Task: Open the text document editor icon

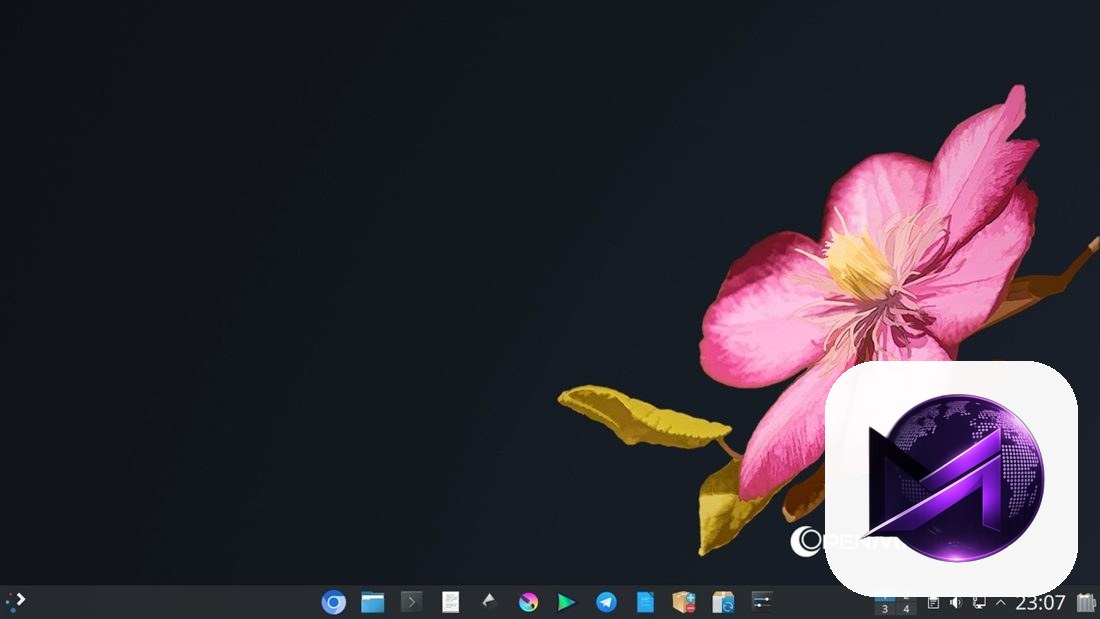Action: pos(450,601)
